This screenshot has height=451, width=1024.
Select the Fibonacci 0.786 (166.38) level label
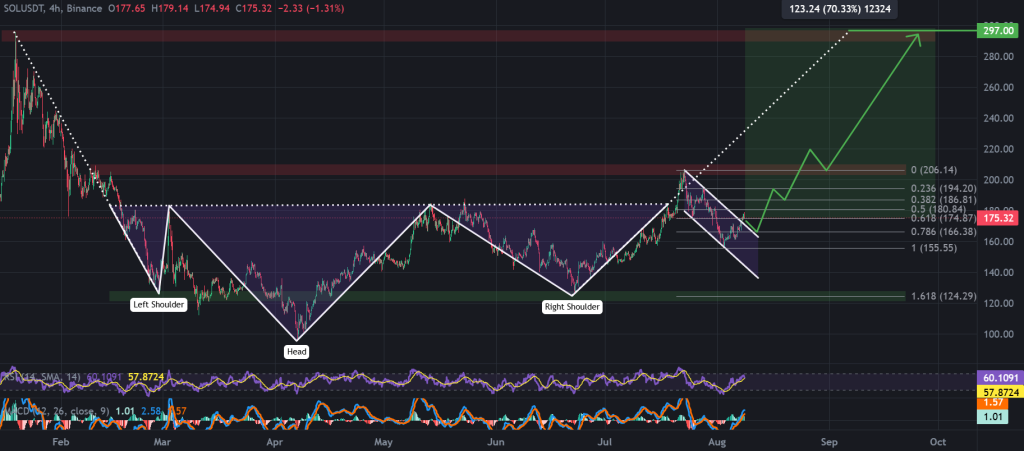click(944, 232)
